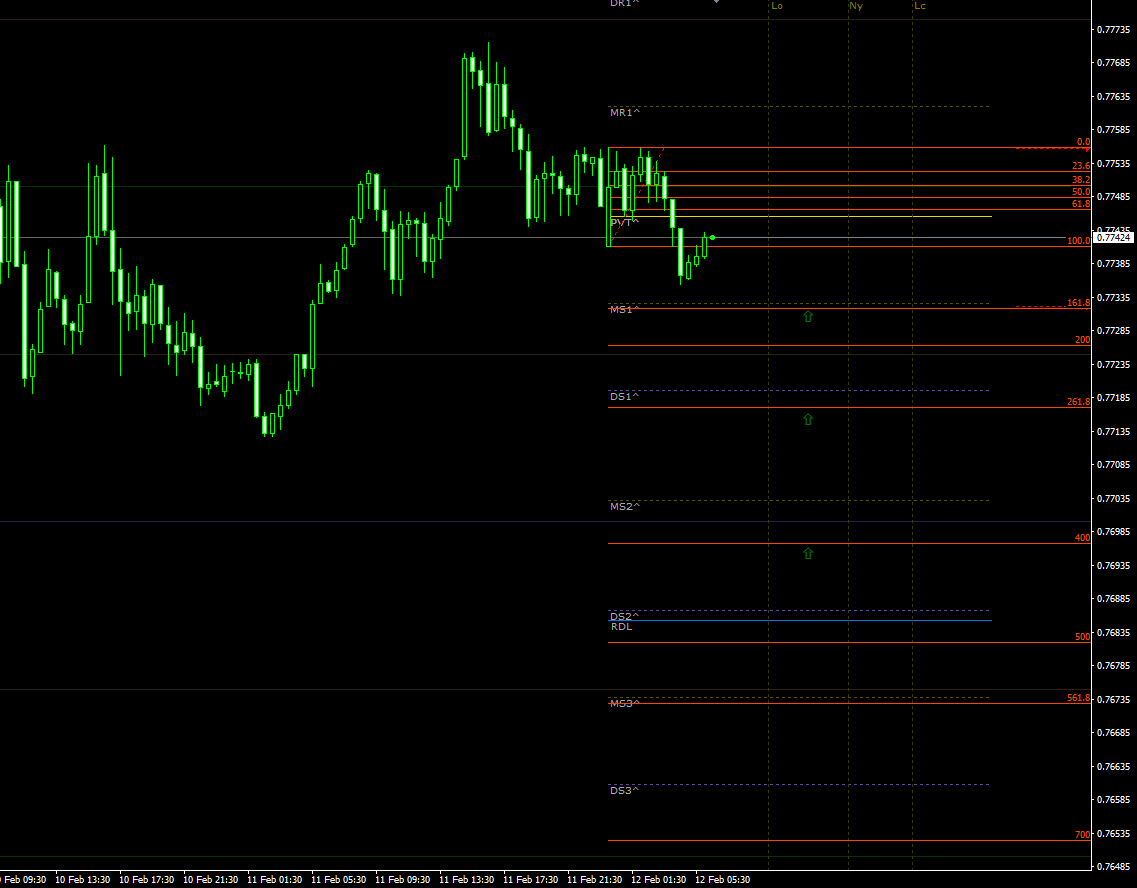Image resolution: width=1137 pixels, height=888 pixels.
Task: Toggle the MS2 support label
Action: pos(624,507)
